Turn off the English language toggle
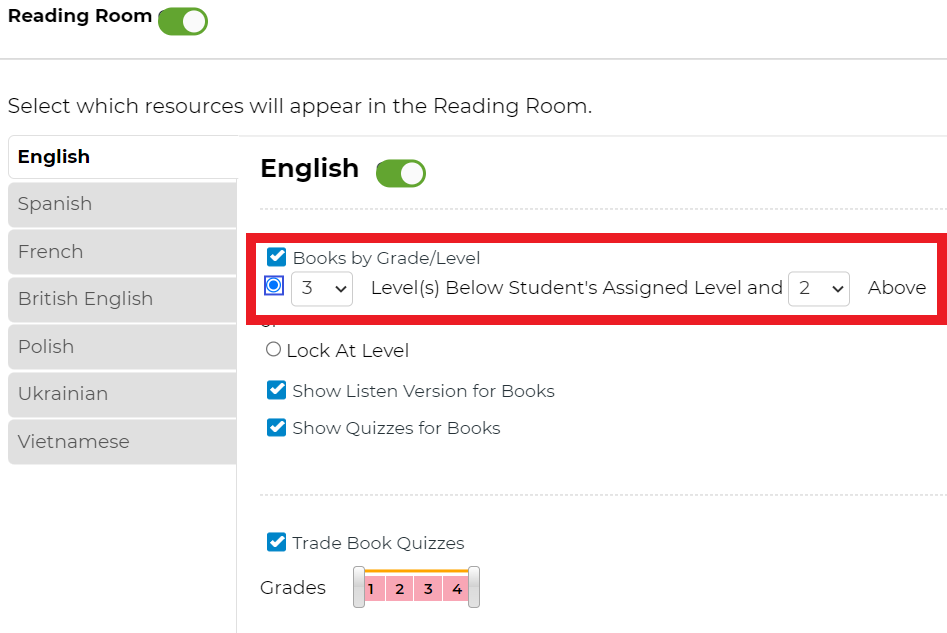The image size is (947, 633). coord(401,174)
